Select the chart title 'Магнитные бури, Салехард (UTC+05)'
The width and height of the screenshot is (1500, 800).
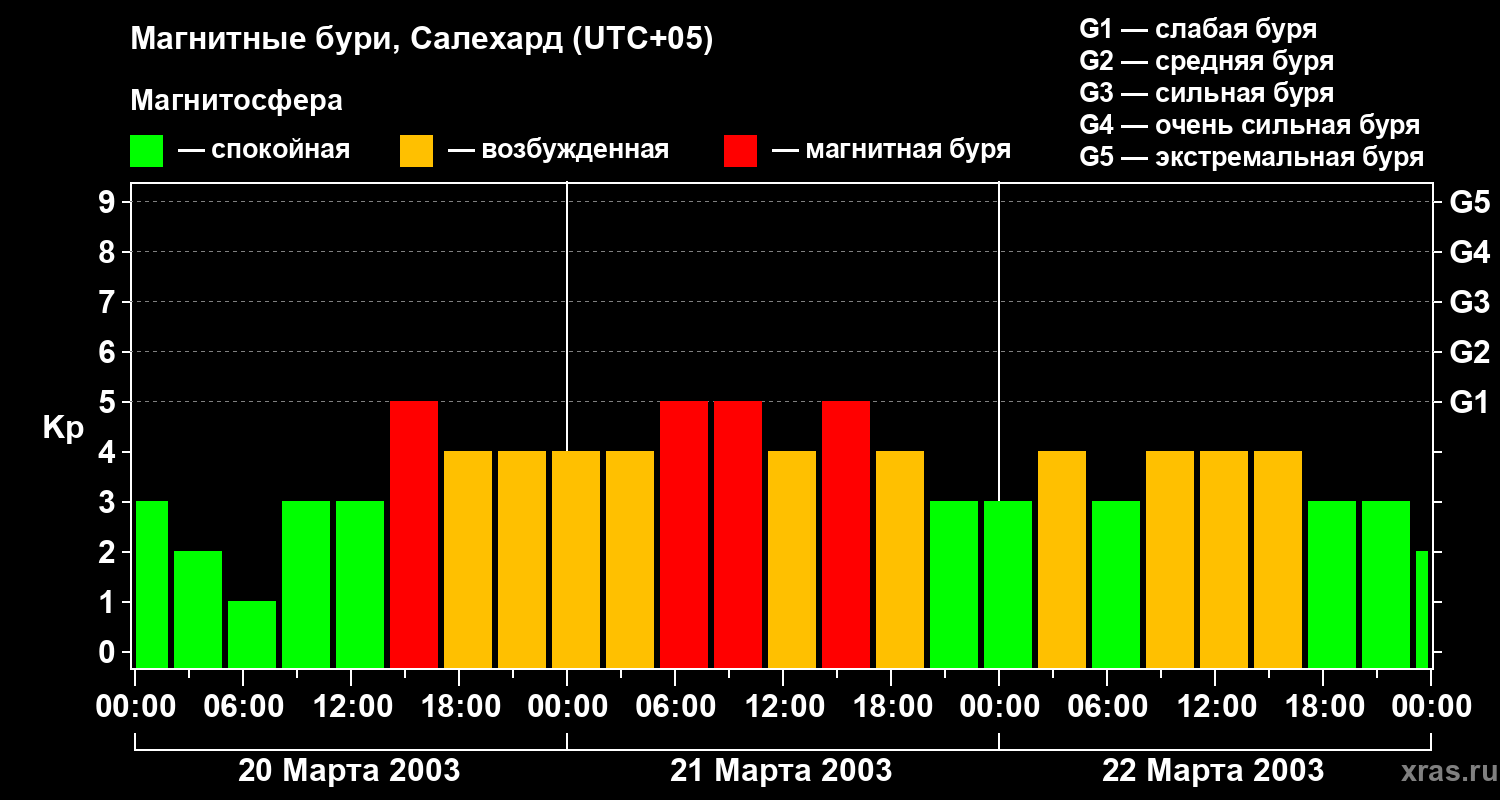tap(421, 40)
